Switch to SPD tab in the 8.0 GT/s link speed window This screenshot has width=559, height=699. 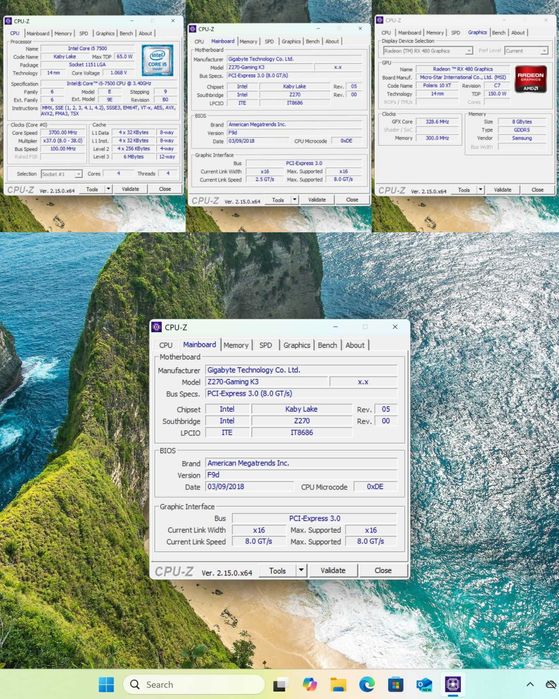click(x=266, y=345)
